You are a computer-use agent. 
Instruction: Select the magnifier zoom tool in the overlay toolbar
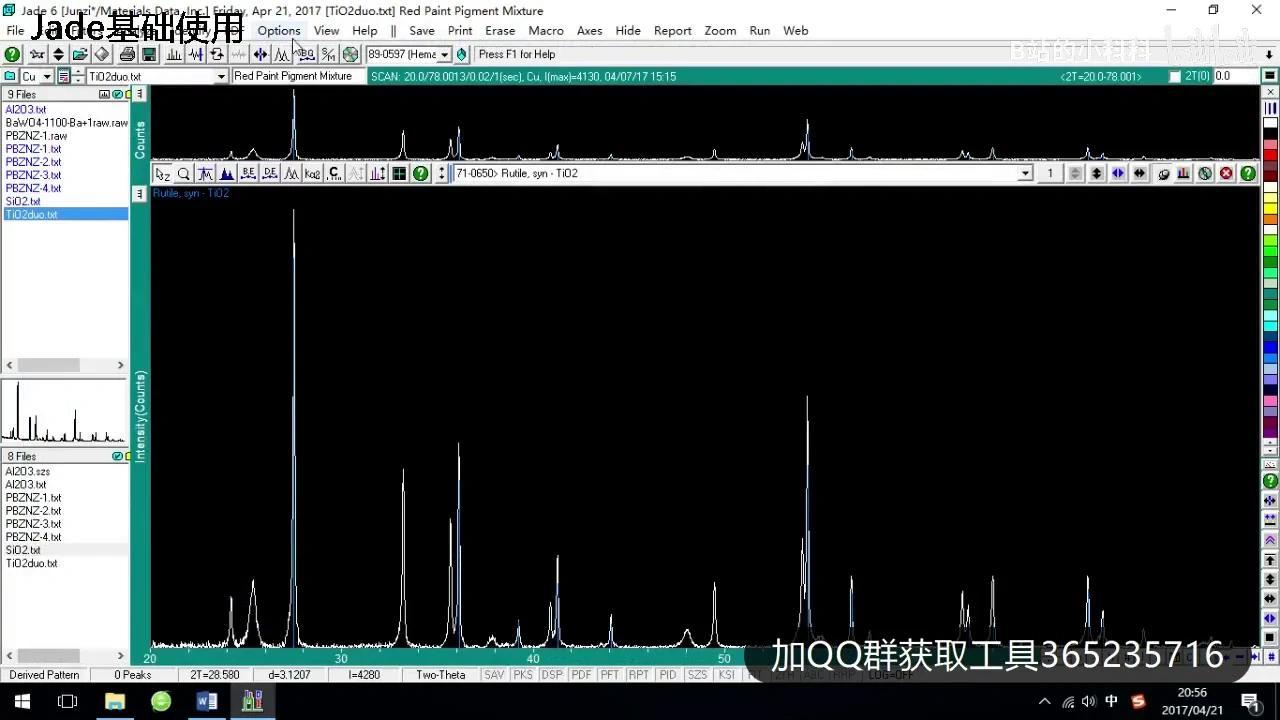tap(182, 173)
